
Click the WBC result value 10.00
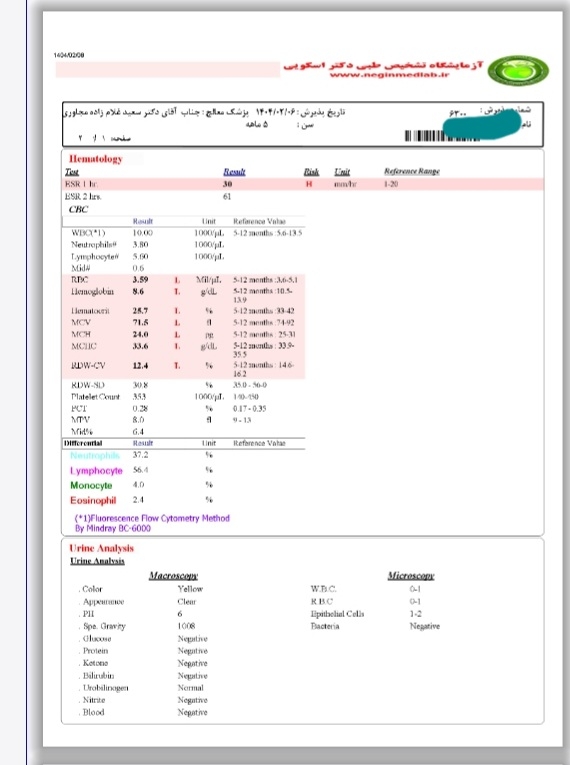click(142, 233)
